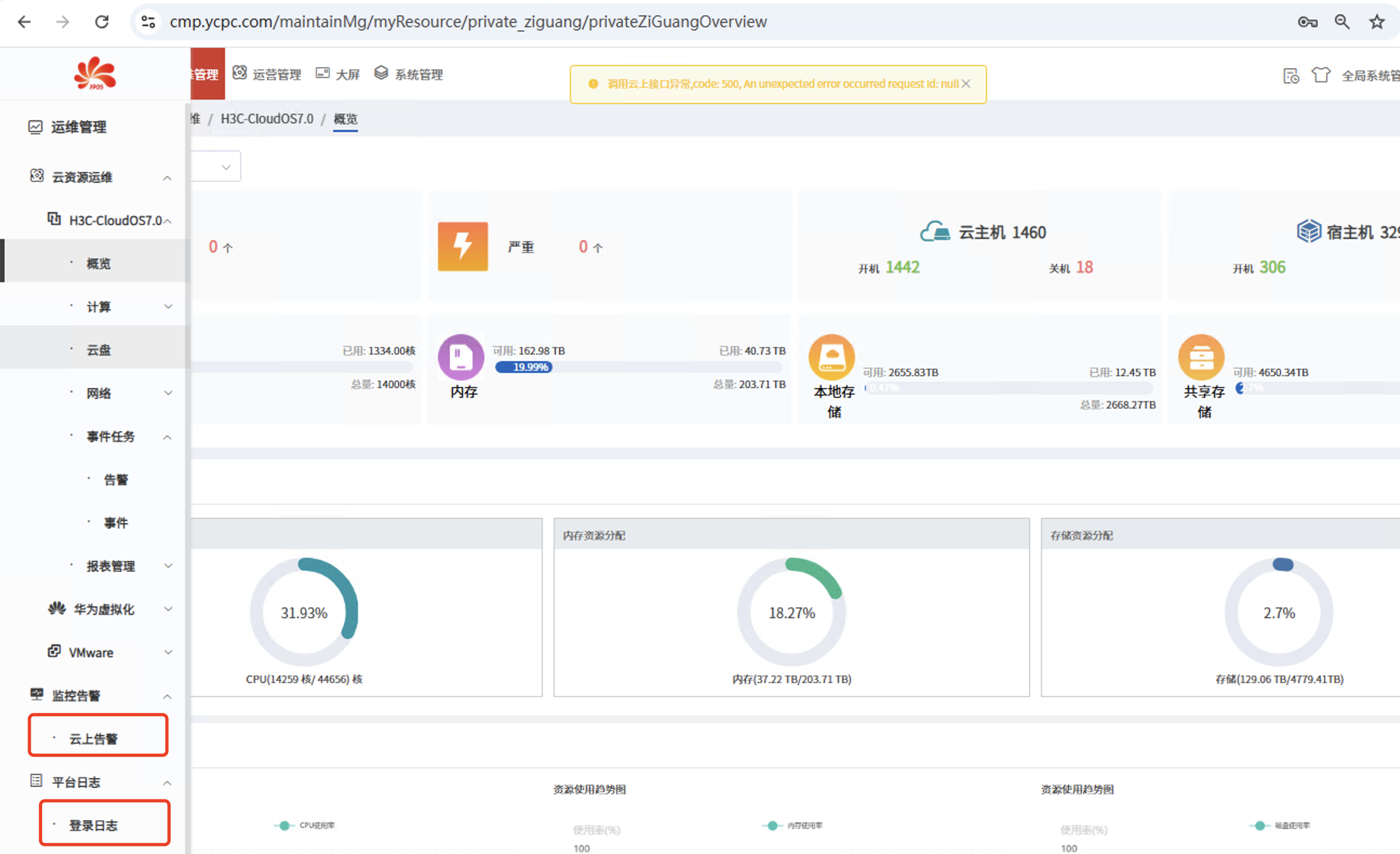Click the 平台日志 list icon
The height and width of the screenshot is (854, 1400).
tap(36, 780)
